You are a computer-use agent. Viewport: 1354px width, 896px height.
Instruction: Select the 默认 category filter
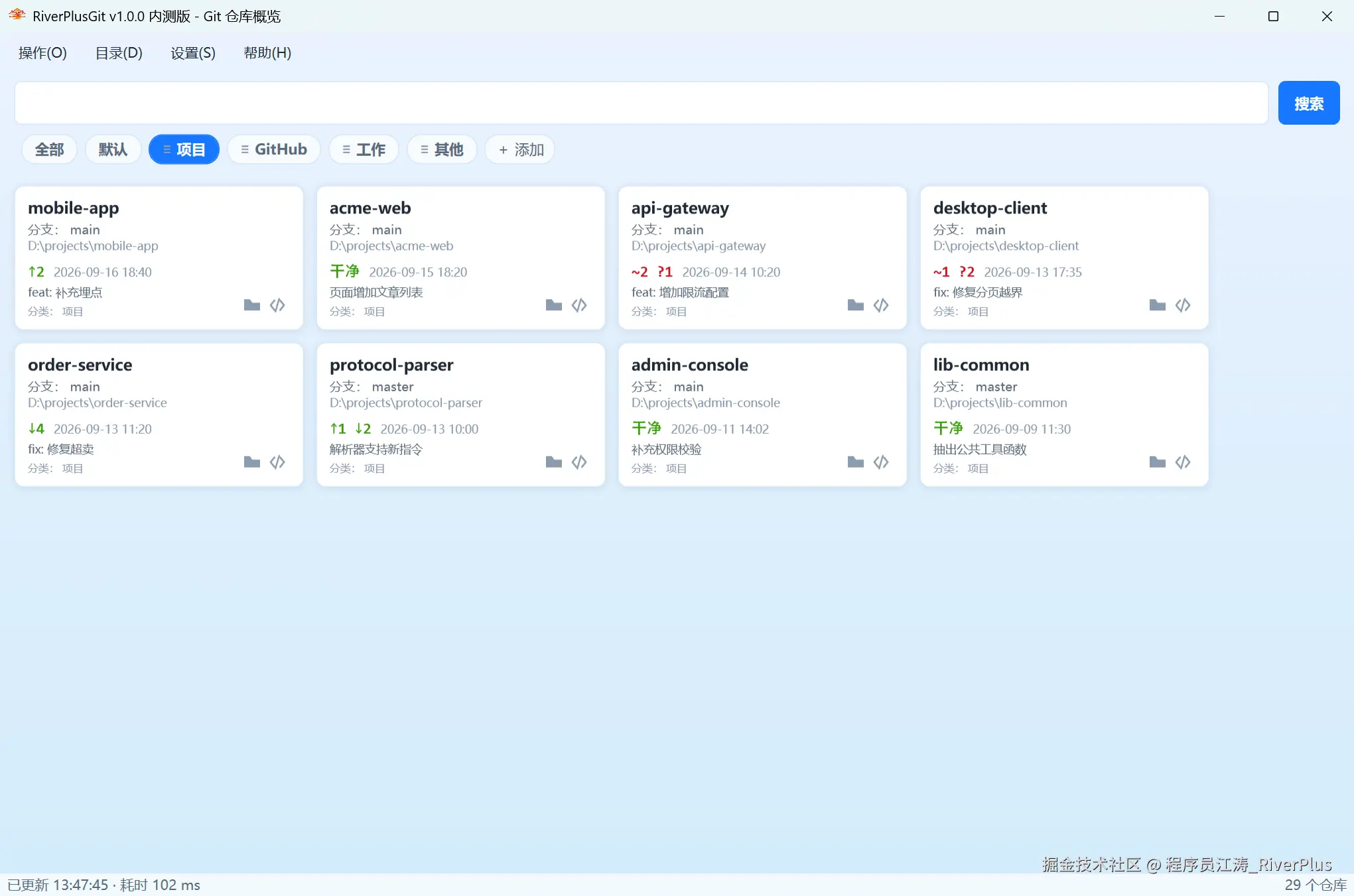pyautogui.click(x=113, y=149)
